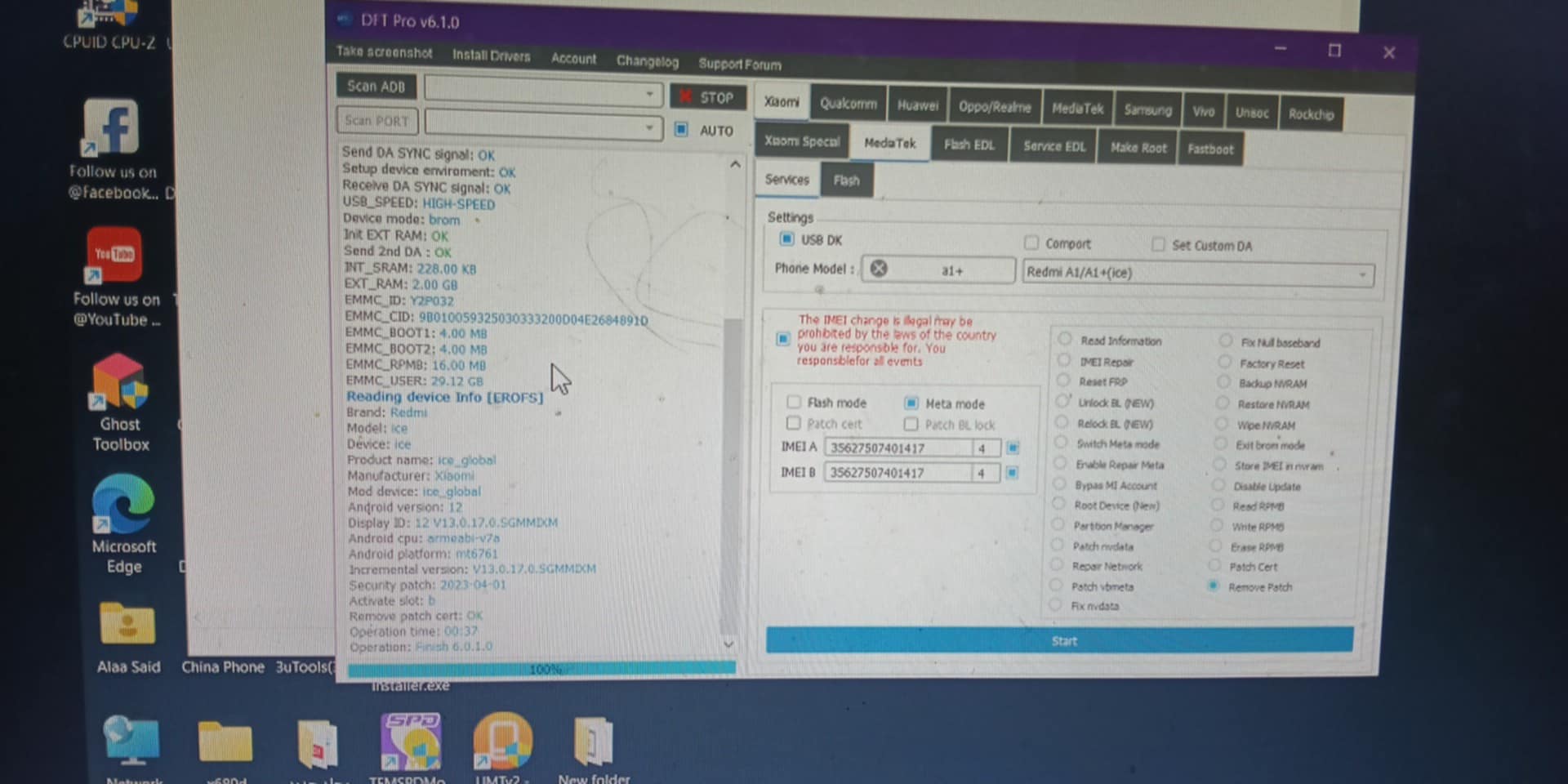This screenshot has width=1568, height=784.
Task: Select the Read Information radio option
Action: tap(1065, 339)
